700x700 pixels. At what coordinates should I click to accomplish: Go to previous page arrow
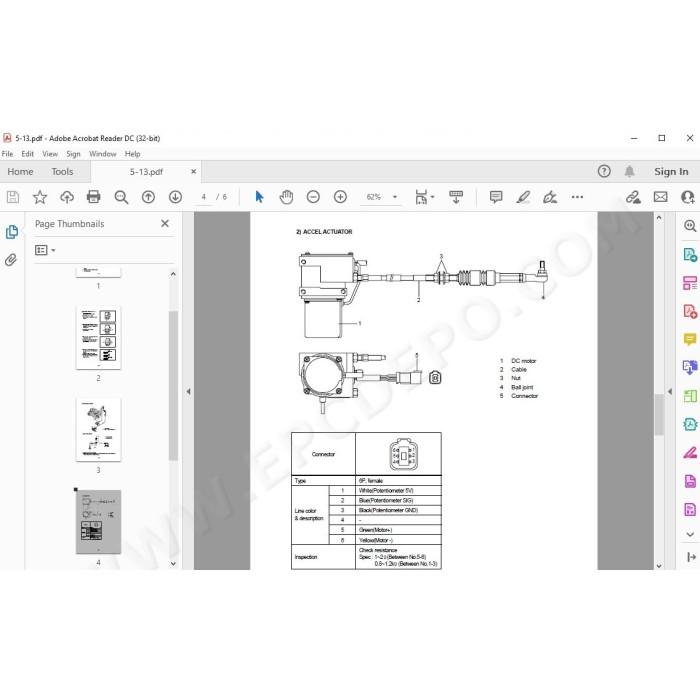point(148,197)
